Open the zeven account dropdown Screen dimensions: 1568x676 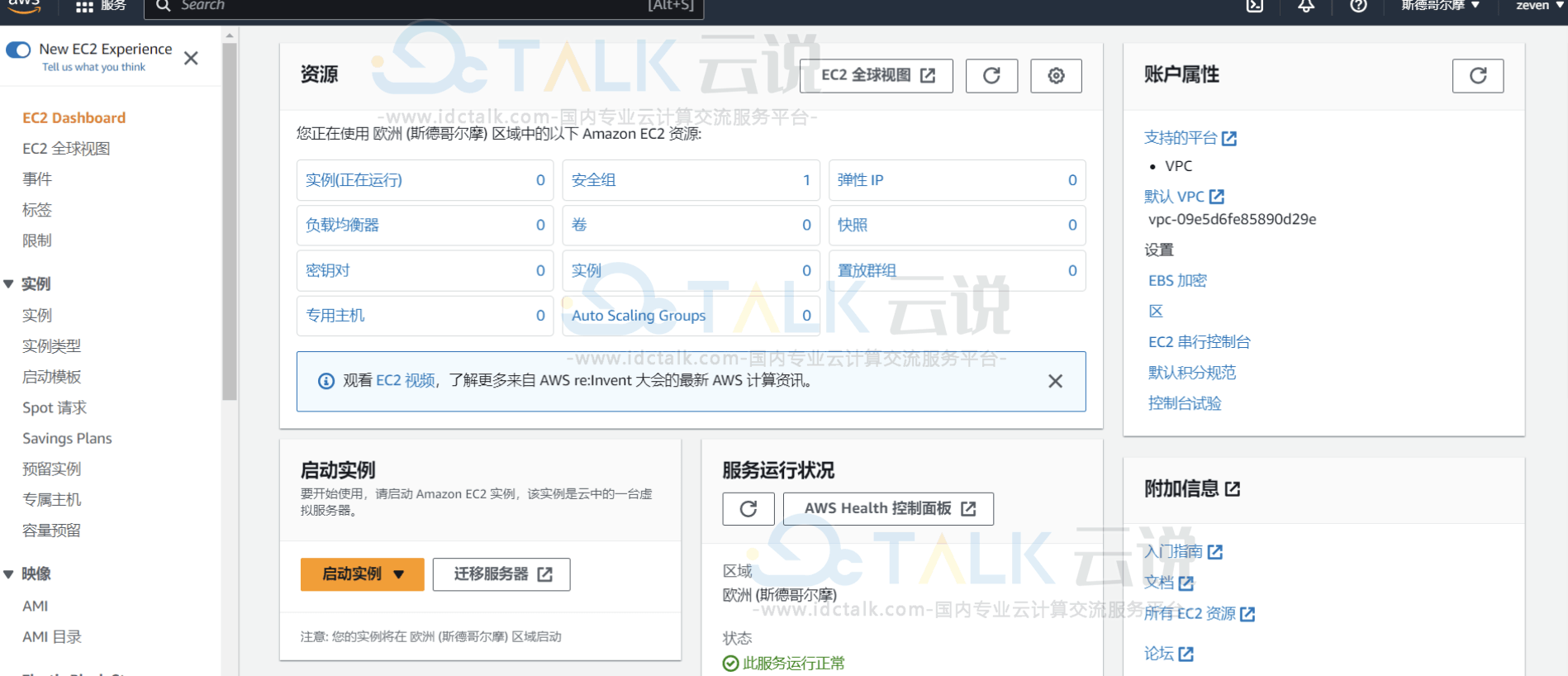tap(1540, 6)
